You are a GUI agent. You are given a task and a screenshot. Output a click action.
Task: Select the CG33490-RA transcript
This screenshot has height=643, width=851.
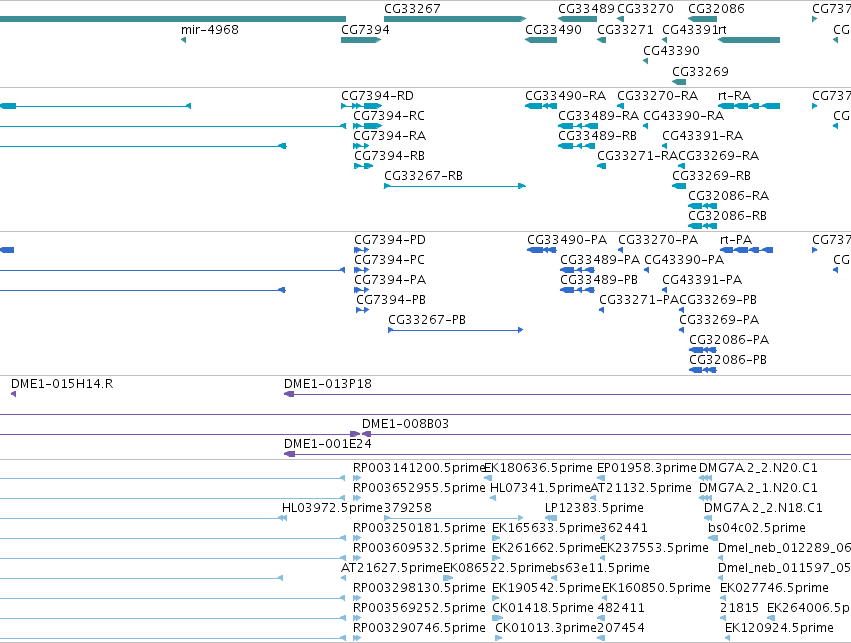(x=541, y=106)
